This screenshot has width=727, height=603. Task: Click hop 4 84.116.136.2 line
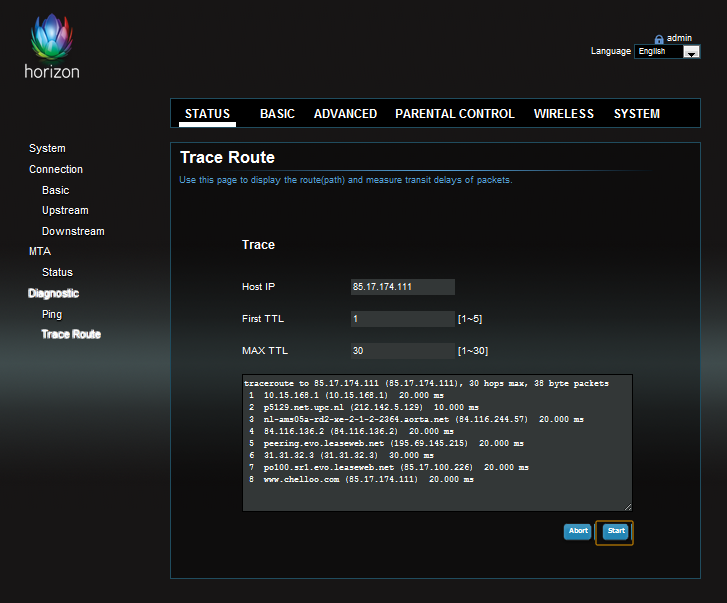[x=351, y=432]
